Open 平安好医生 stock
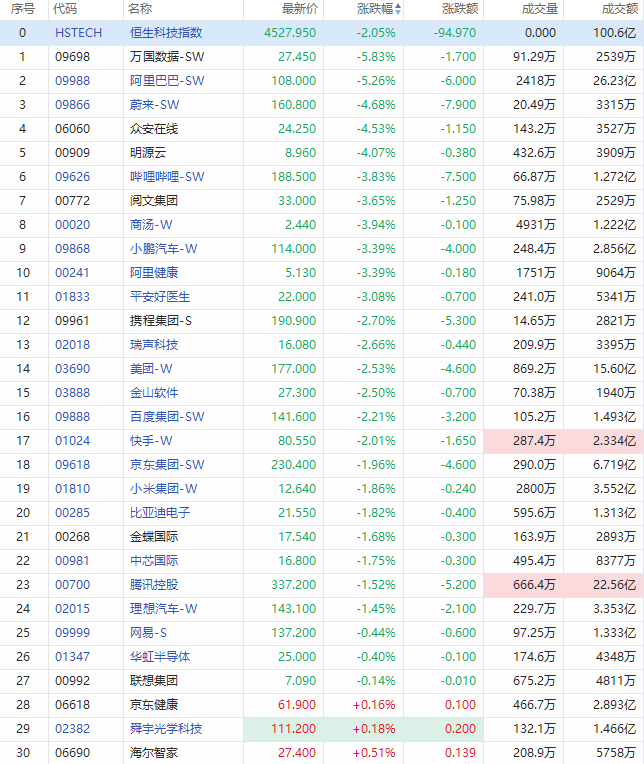Screen dimensions: 644x764 160,296
